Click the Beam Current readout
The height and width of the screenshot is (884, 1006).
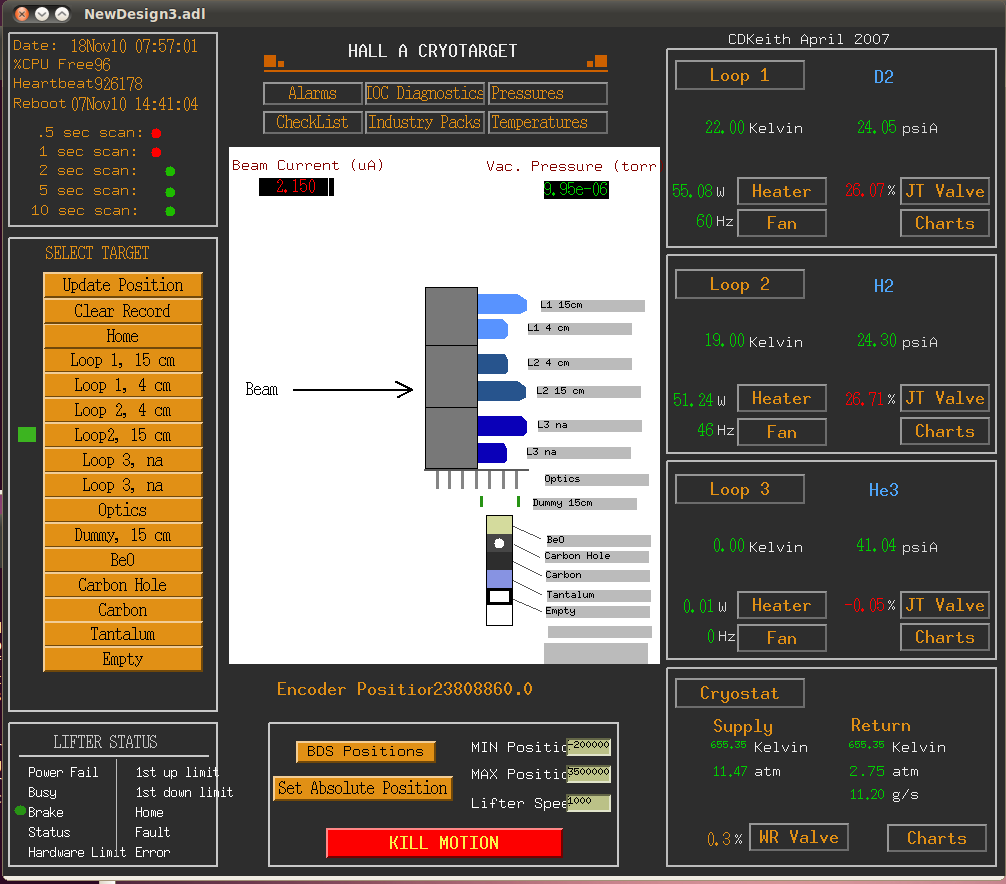296,187
